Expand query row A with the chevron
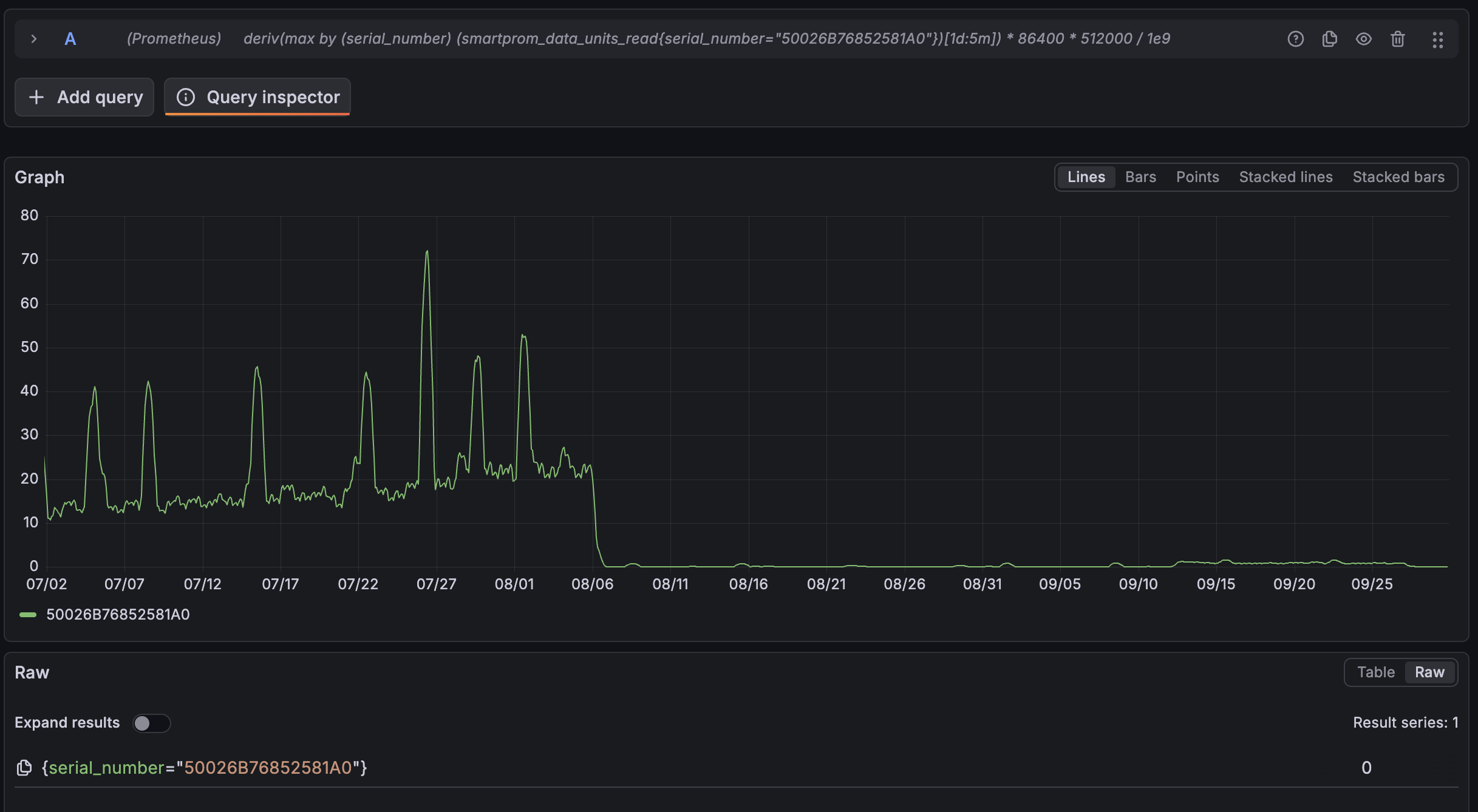1478x812 pixels. point(34,39)
